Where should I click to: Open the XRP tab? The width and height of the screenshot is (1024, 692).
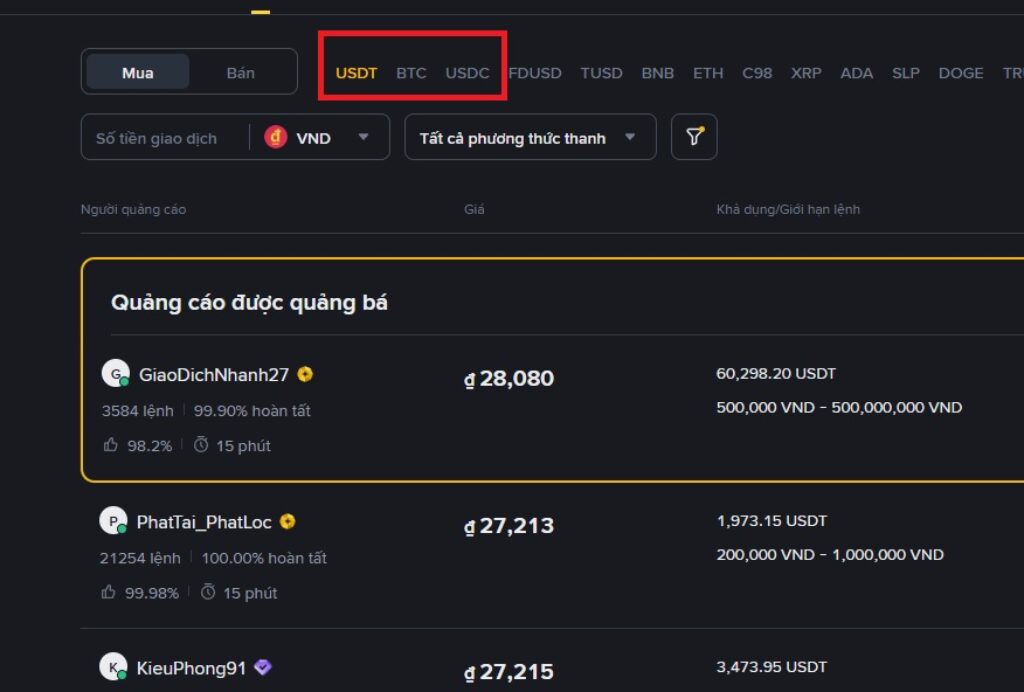[x=807, y=72]
